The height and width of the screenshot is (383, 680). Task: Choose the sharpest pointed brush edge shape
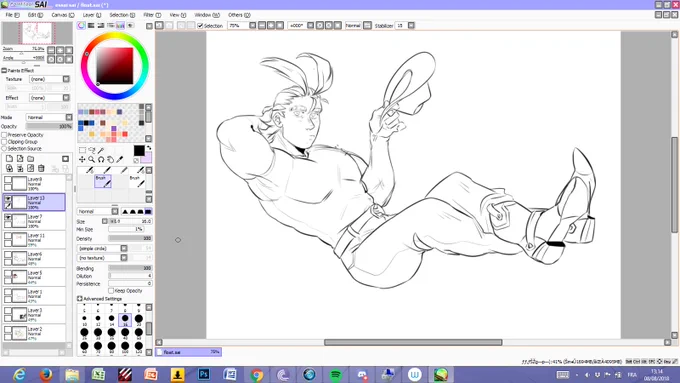click(125, 212)
